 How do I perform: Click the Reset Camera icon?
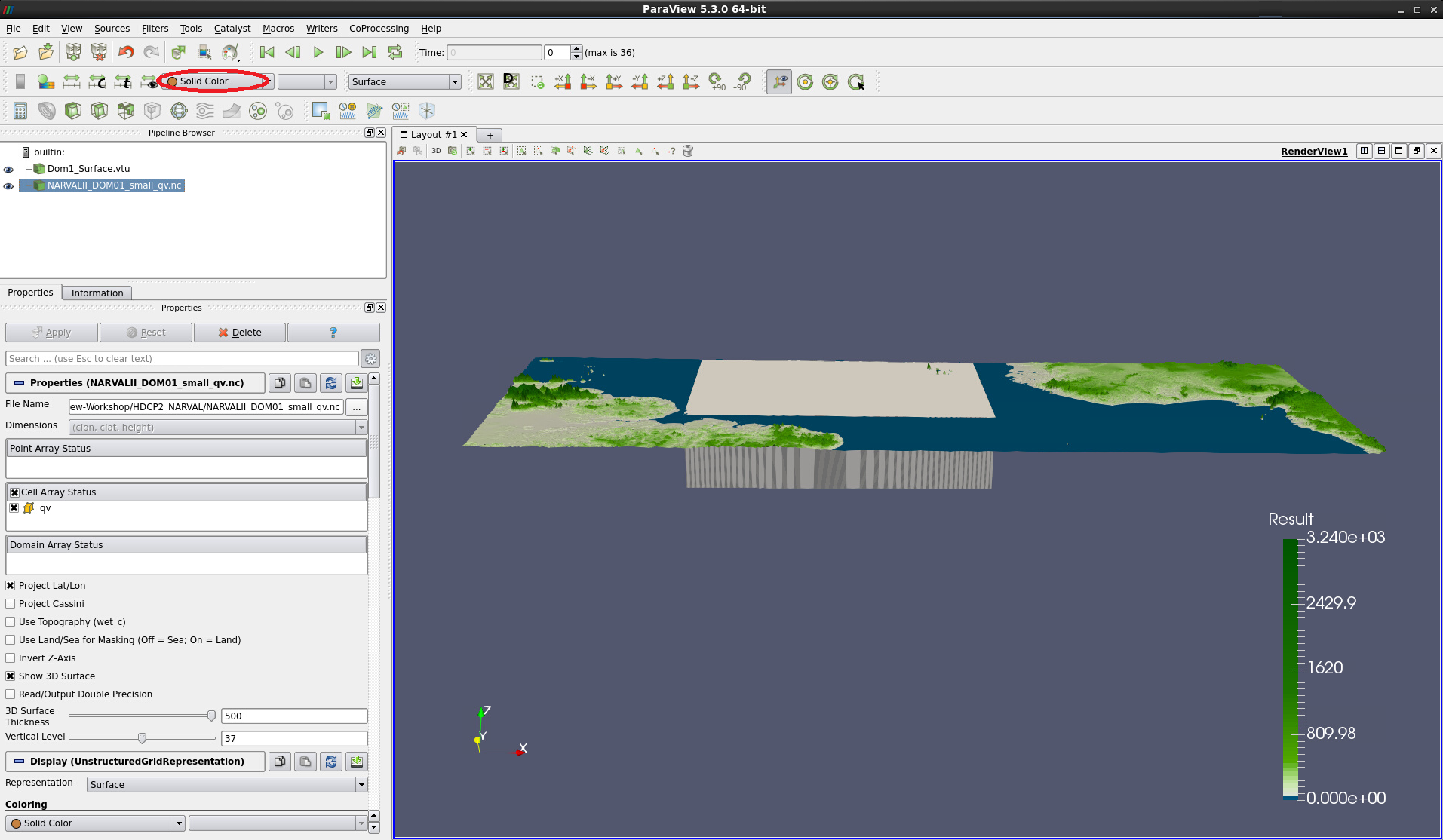486,81
